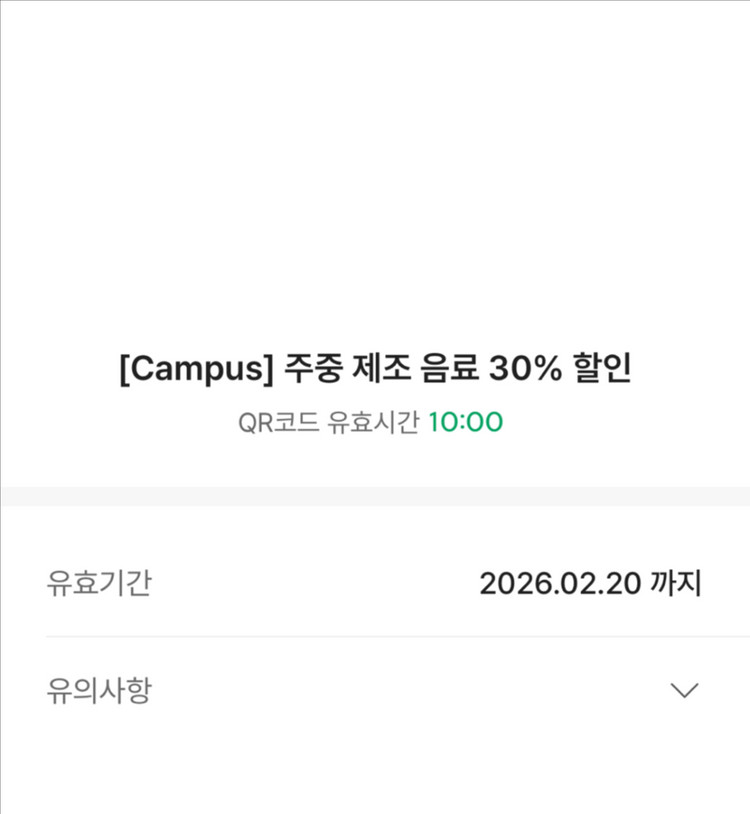Tap the 30% discount figure in the title
750x814 pixels.
(x=525, y=368)
